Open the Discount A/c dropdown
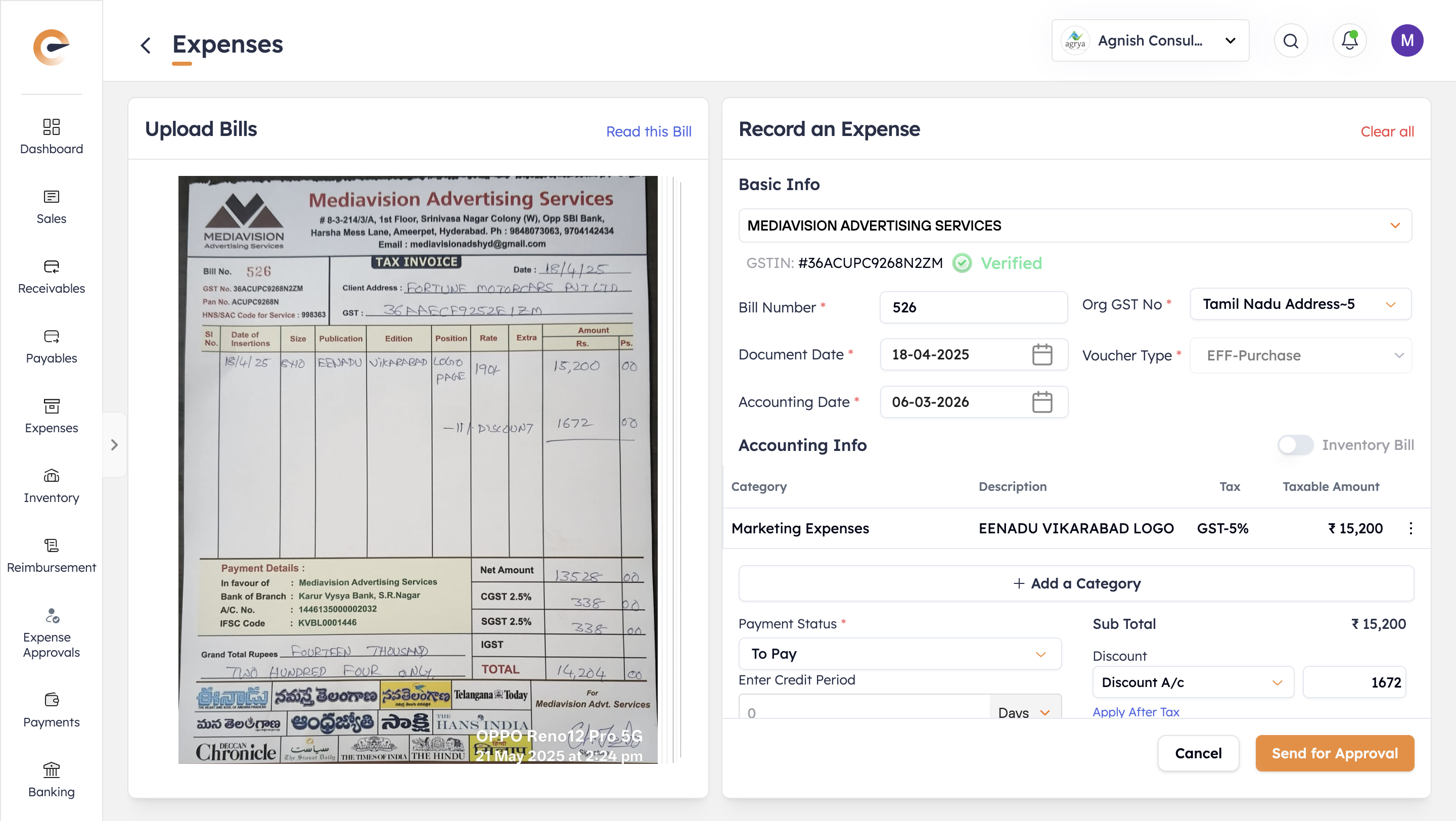Screen dimensions: 1456x821 click(x=1193, y=682)
